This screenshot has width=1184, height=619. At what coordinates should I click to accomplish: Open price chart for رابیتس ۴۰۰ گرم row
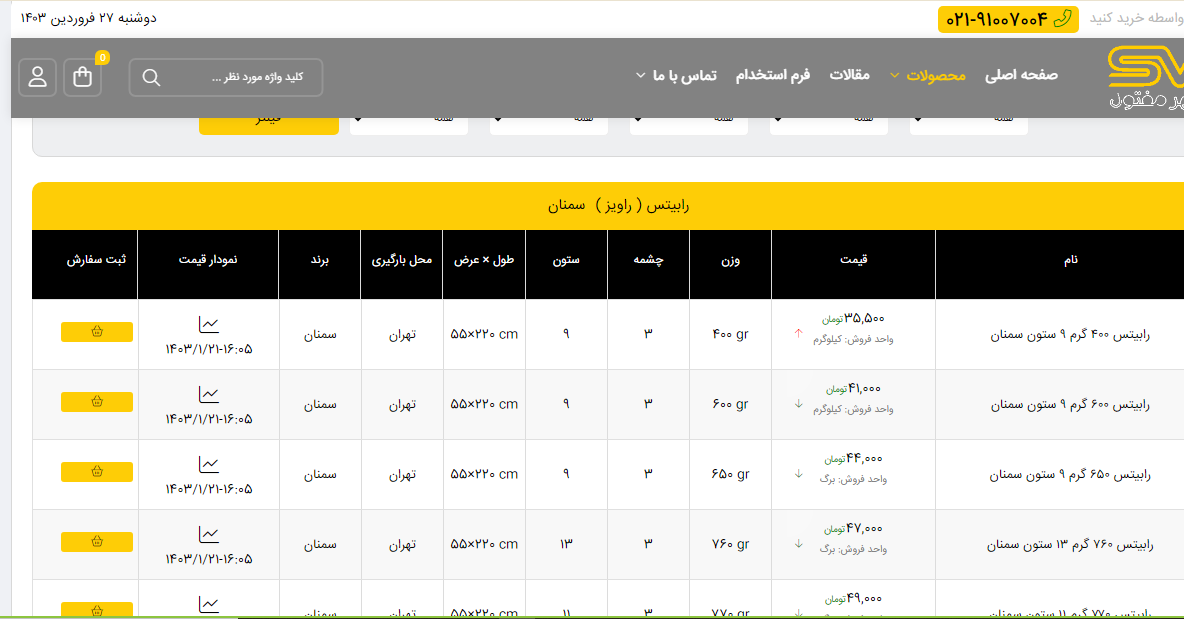pyautogui.click(x=208, y=324)
